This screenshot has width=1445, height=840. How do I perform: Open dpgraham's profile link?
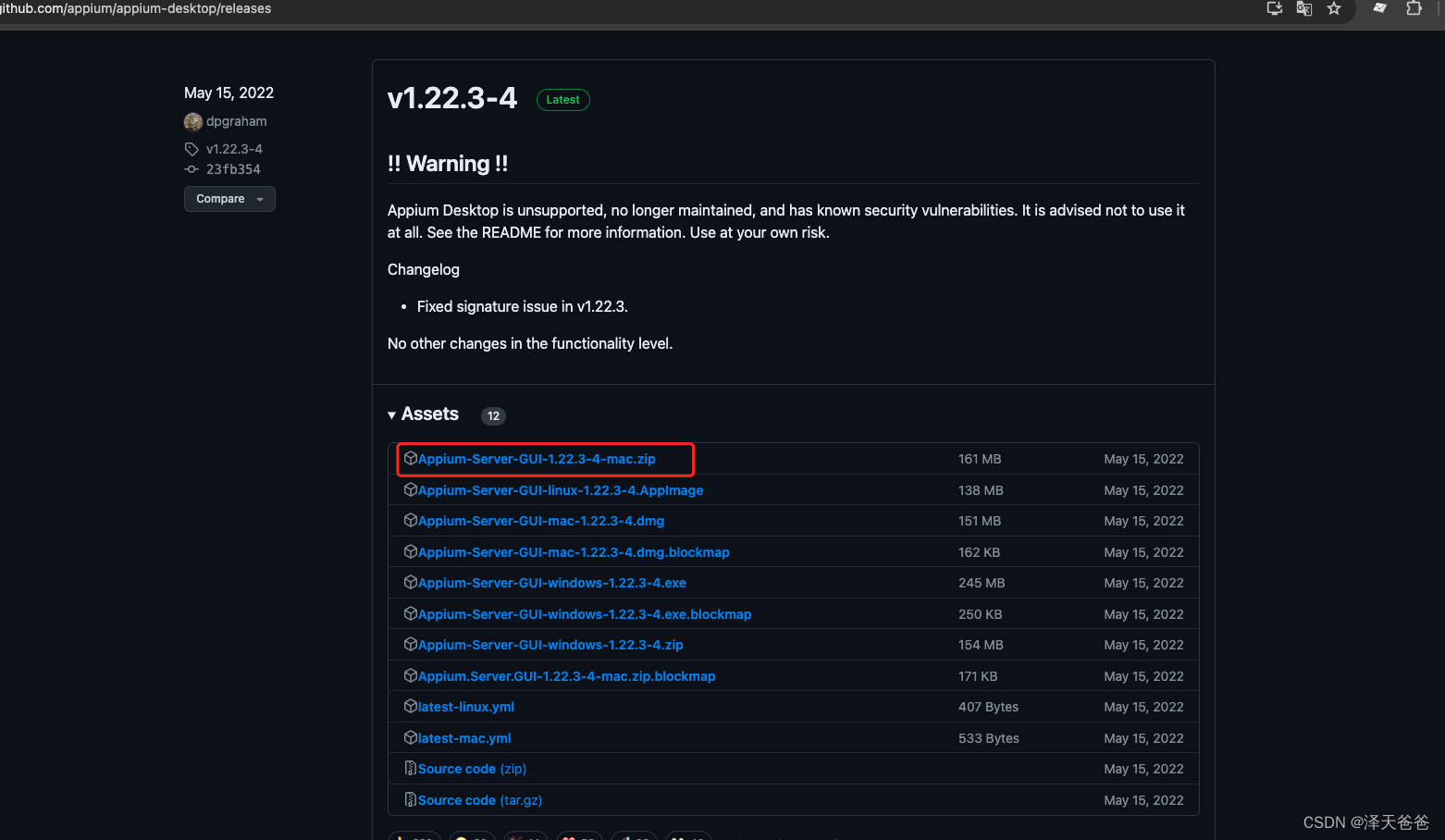coord(237,121)
